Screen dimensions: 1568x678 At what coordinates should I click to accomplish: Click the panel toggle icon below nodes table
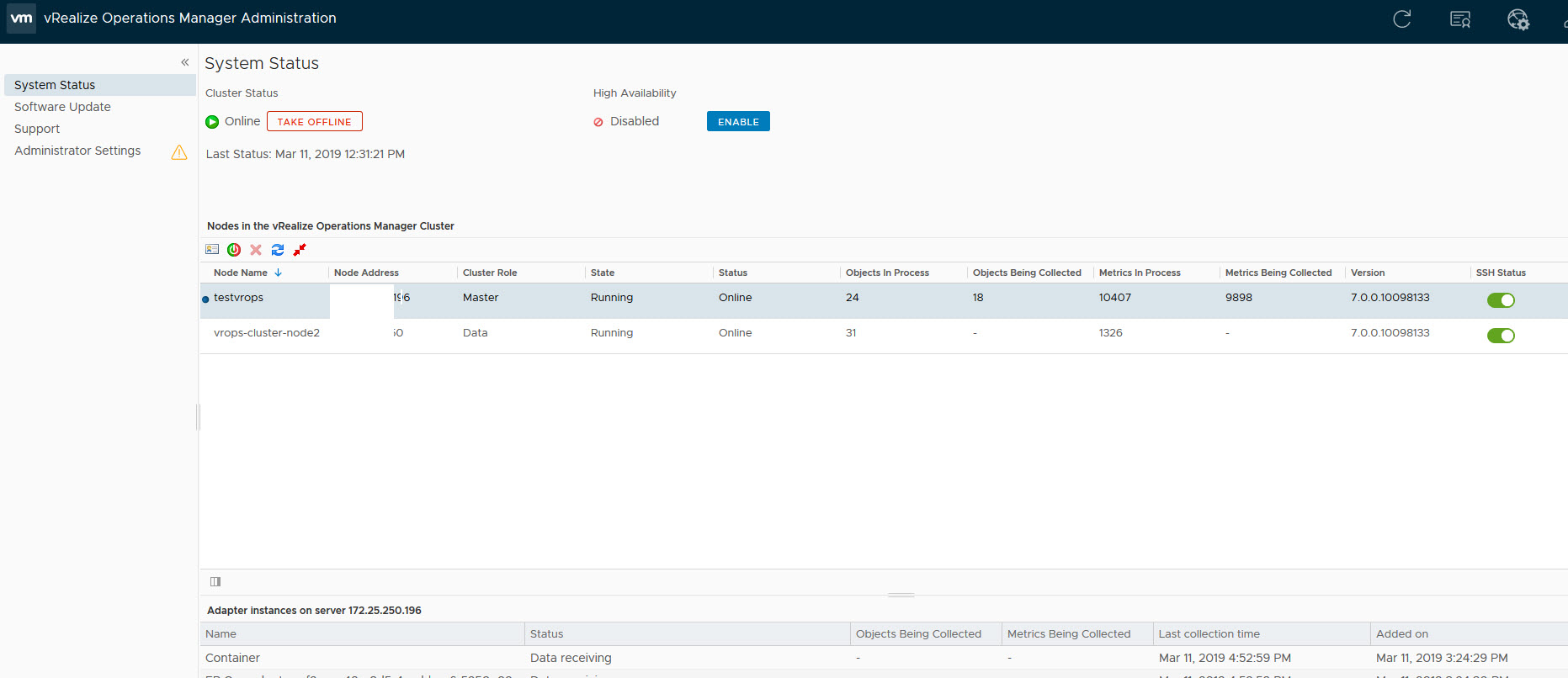(x=215, y=581)
